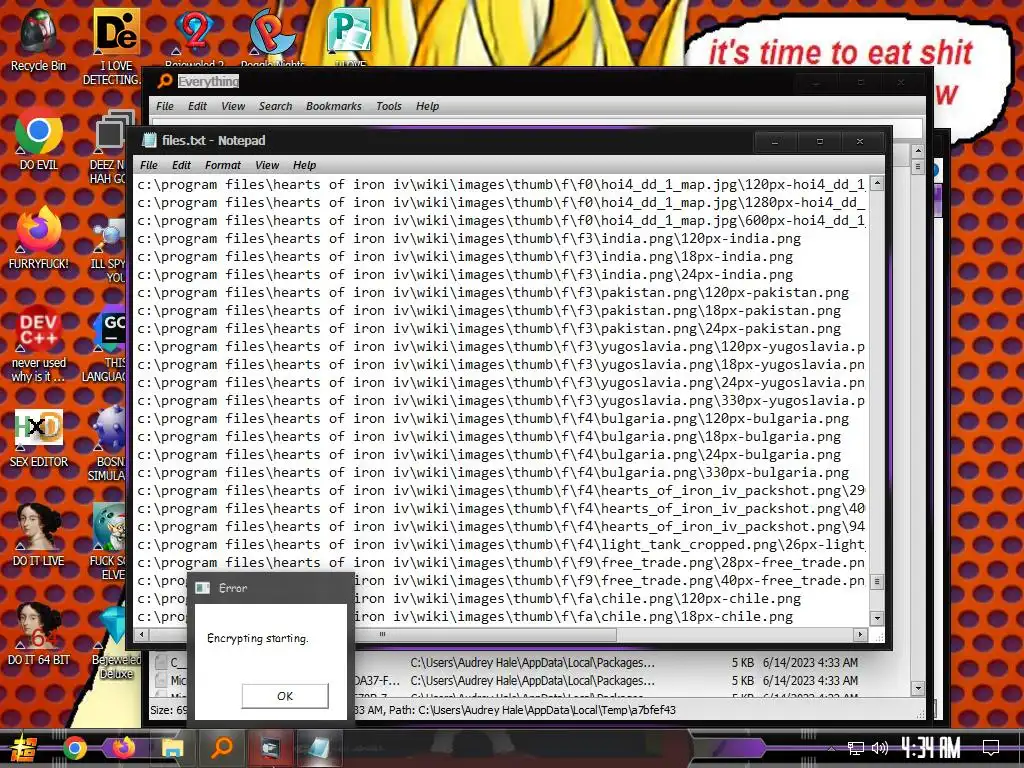The width and height of the screenshot is (1024, 768).
Task: Click Notepad's horizontal scrollbar left arrow
Action: pos(142,634)
